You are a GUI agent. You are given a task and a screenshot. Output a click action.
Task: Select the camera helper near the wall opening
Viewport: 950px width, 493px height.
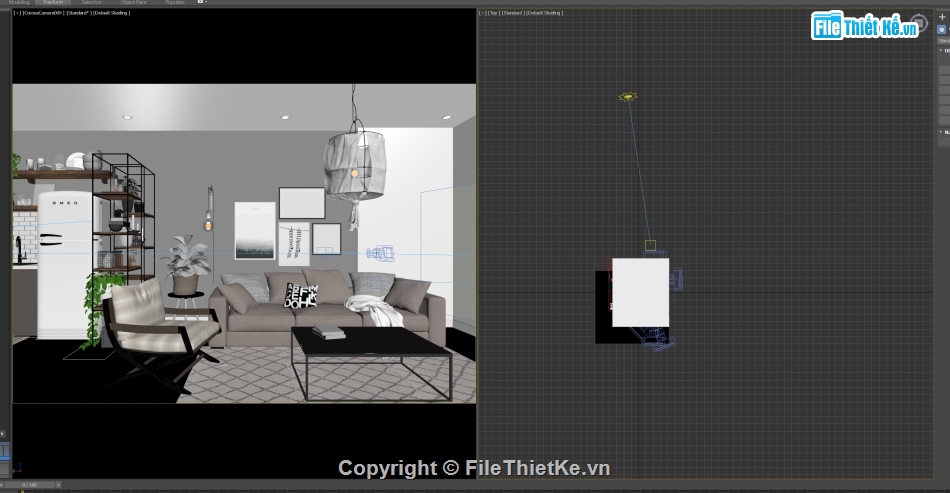[x=380, y=253]
